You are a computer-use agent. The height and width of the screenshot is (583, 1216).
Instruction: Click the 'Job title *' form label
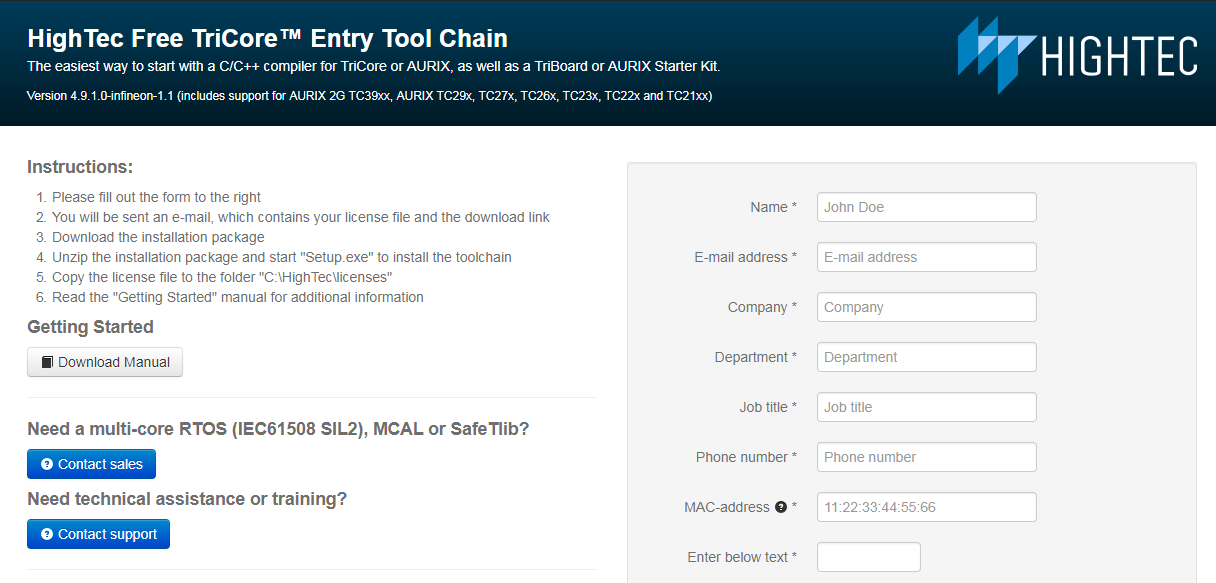tap(768, 407)
